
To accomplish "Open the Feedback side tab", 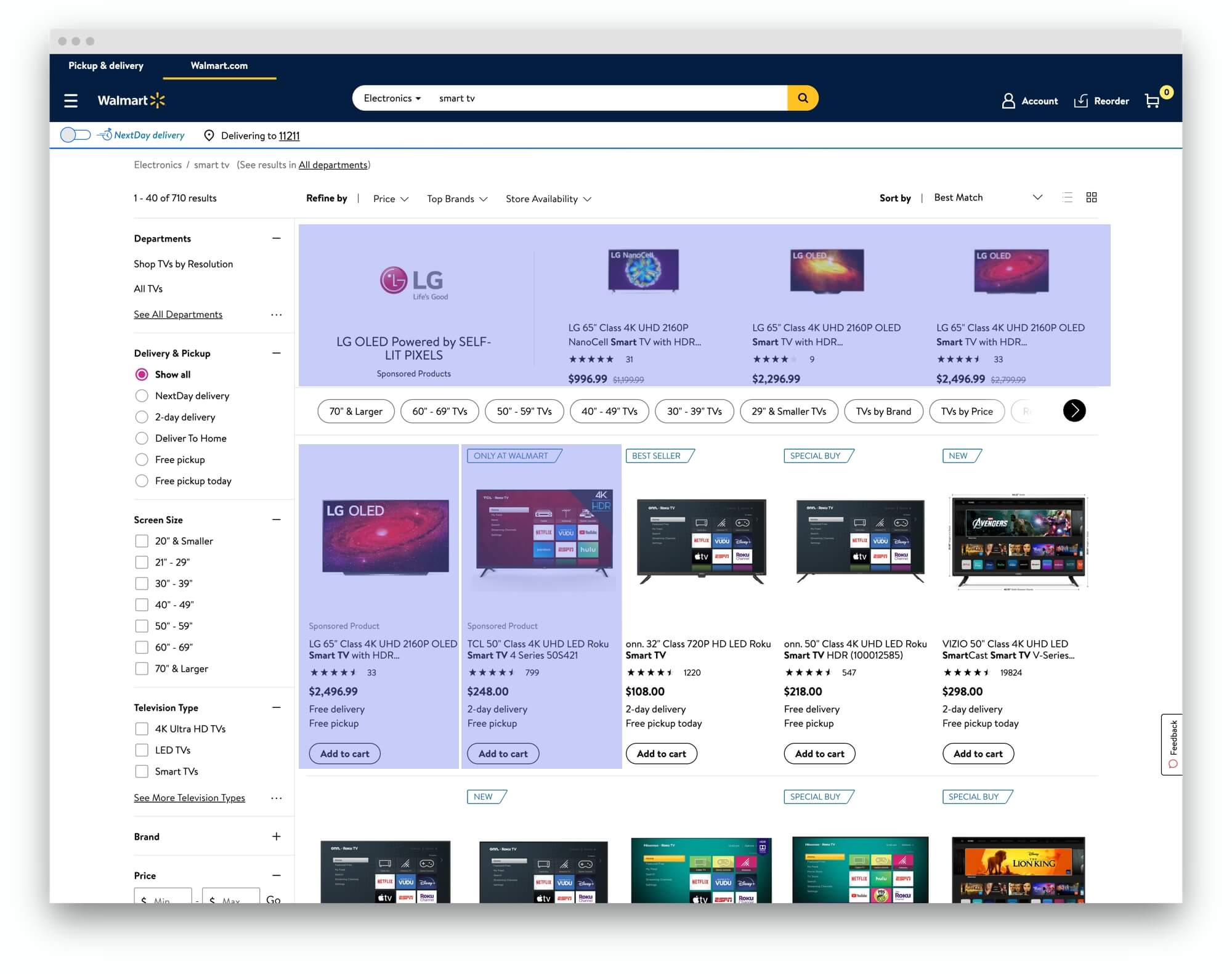I will (x=1172, y=744).
